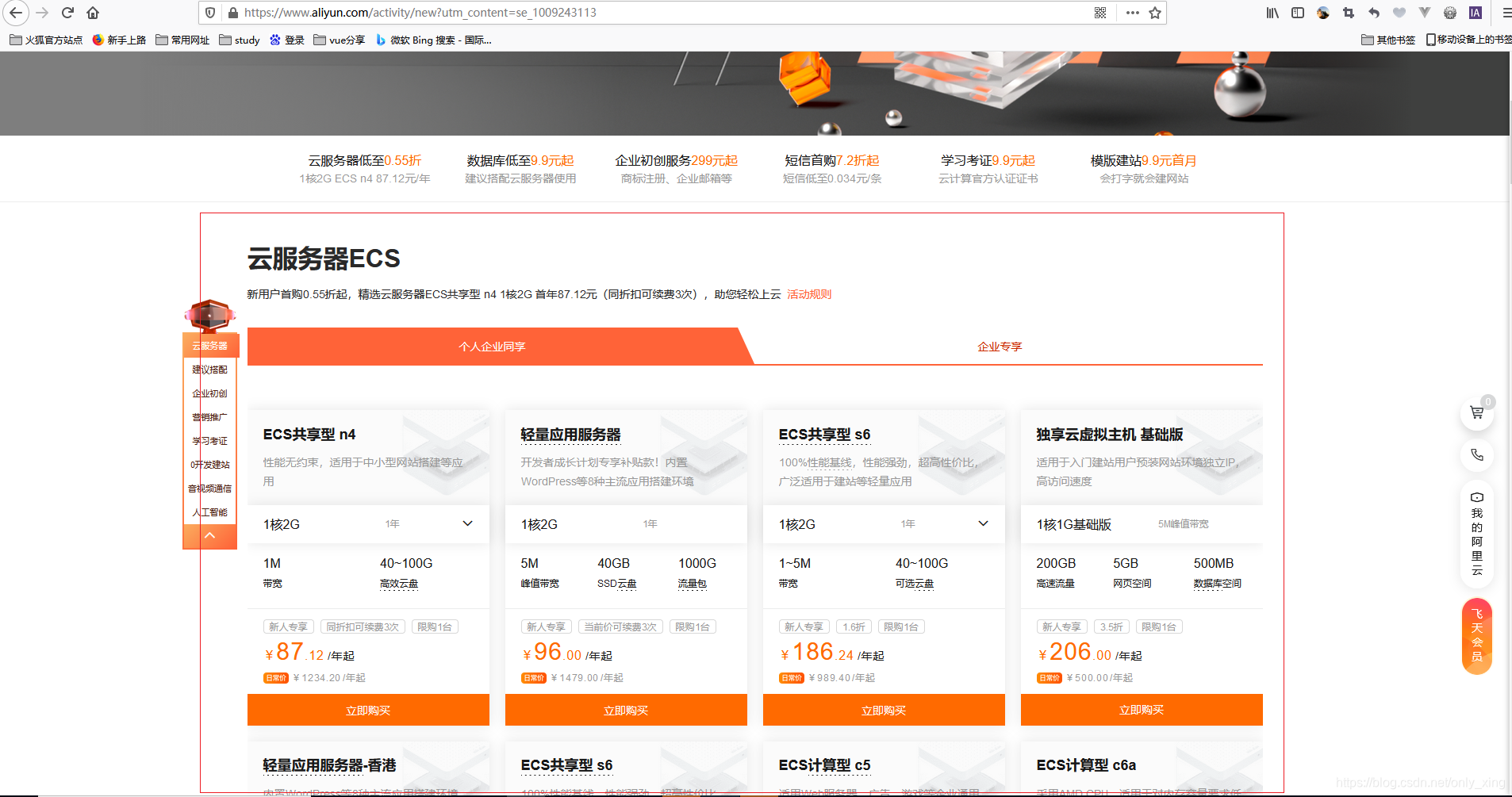The width and height of the screenshot is (1512, 797).
Task: Open the 活动规则 link
Action: coord(809,294)
